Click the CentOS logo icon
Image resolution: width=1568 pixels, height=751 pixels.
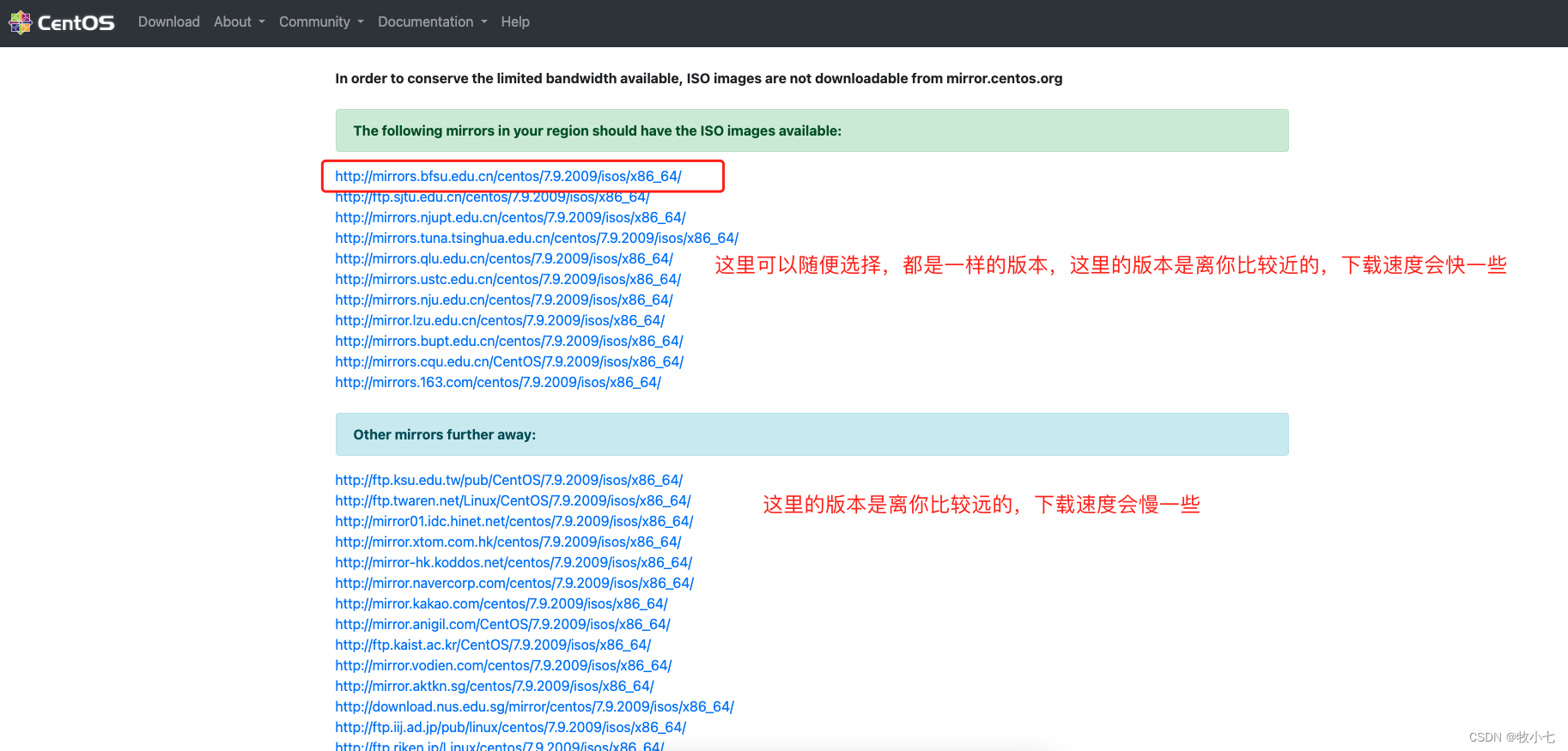click(x=21, y=22)
